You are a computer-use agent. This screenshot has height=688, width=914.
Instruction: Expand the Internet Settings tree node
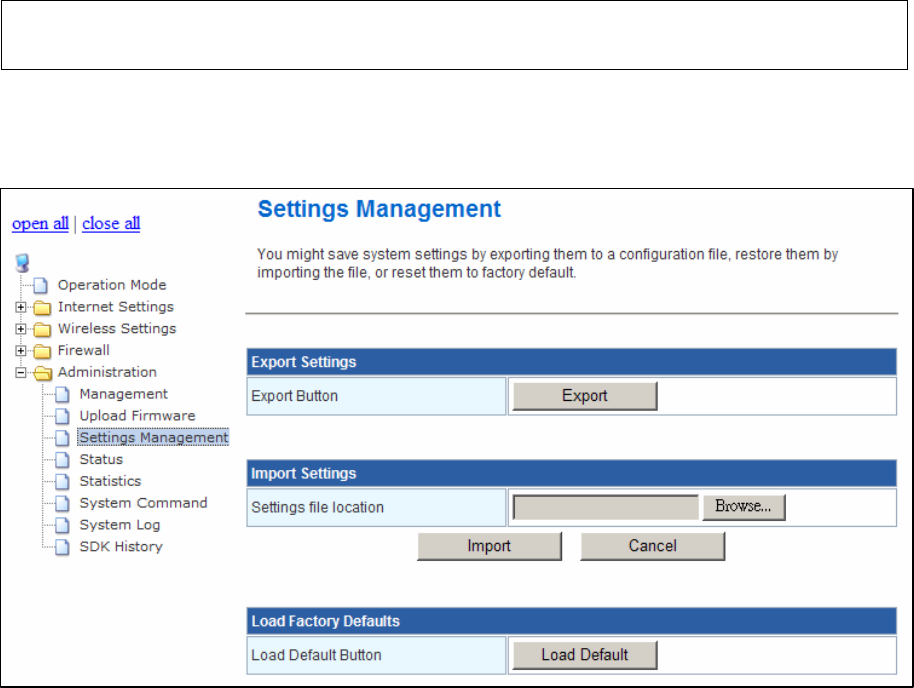[20, 307]
